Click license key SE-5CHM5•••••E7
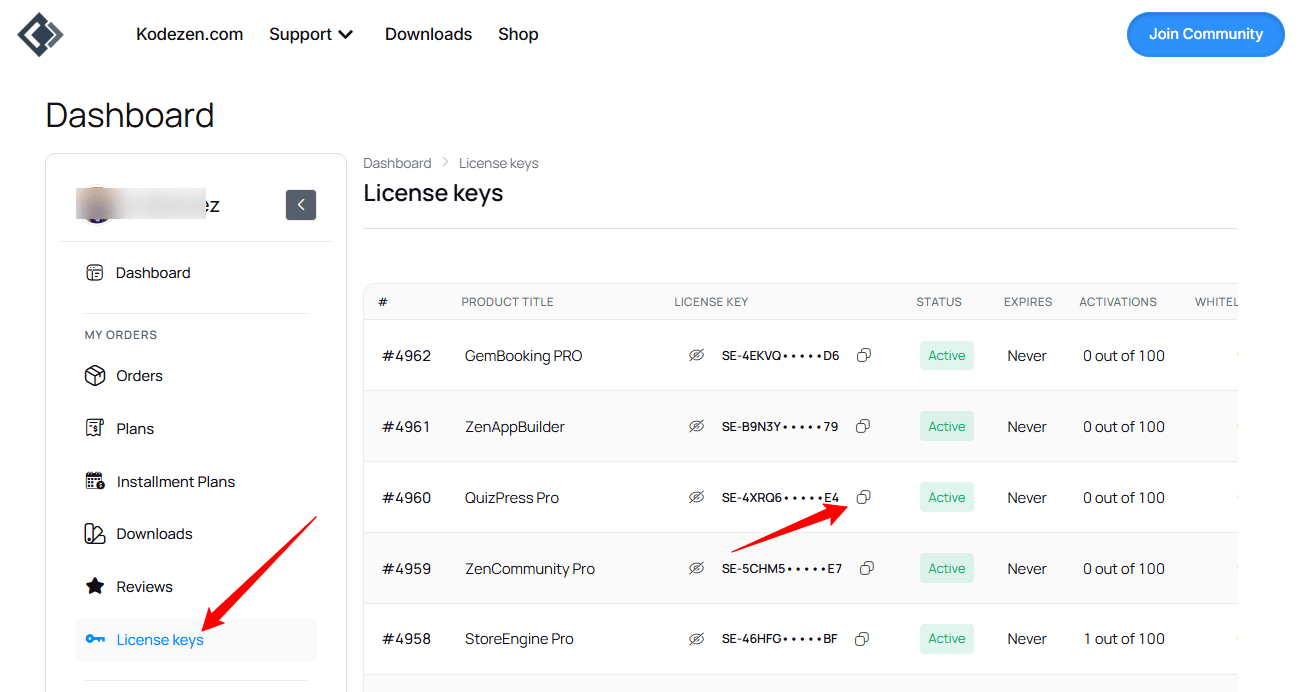 click(x=782, y=568)
